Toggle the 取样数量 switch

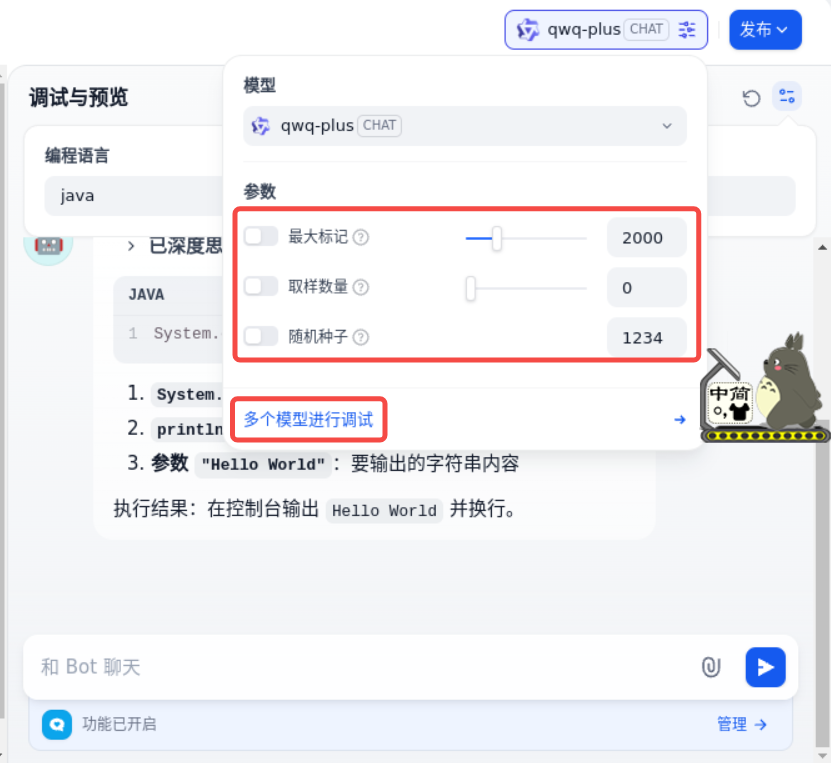(261, 286)
